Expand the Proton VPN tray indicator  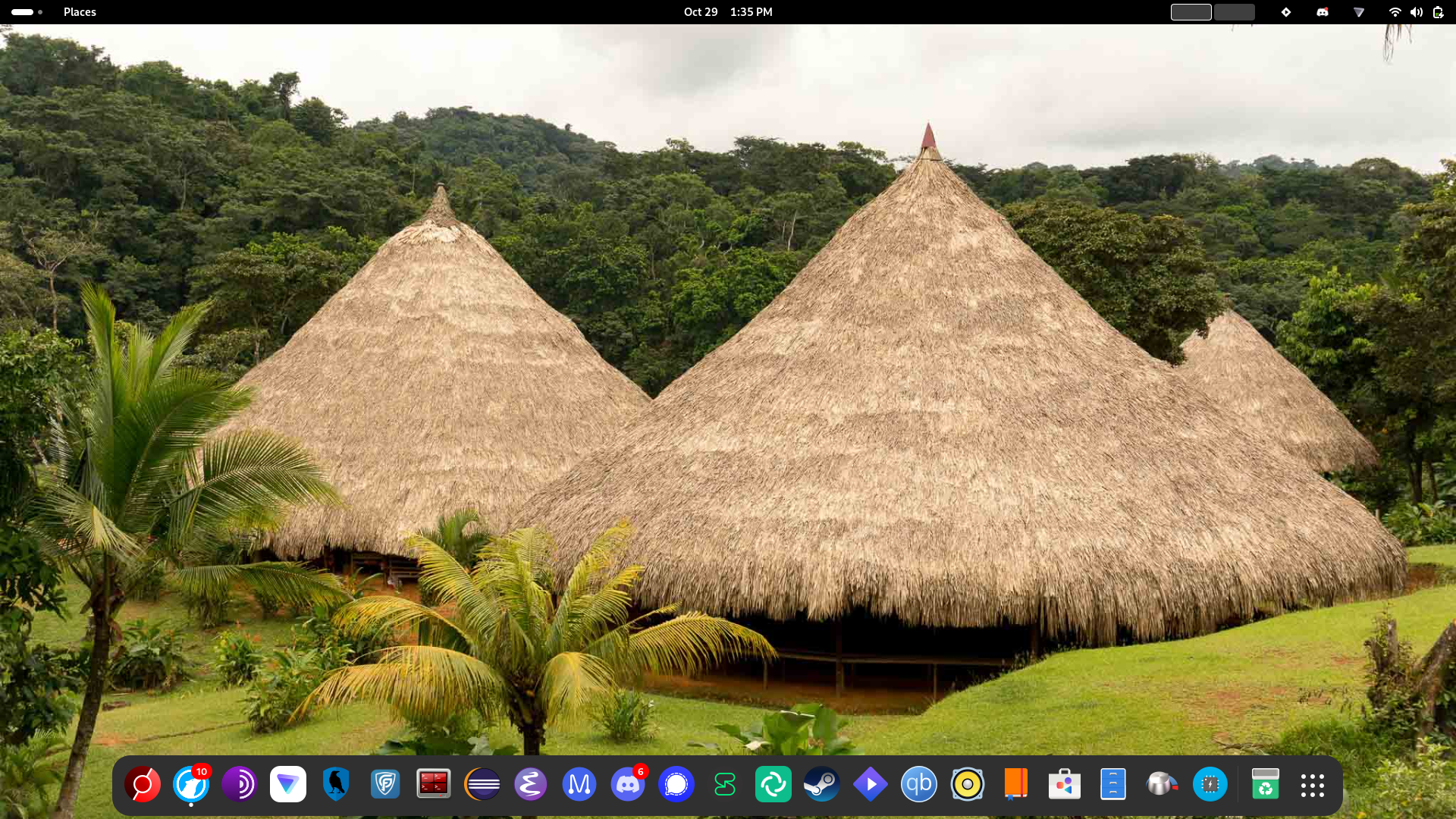pos(1358,11)
